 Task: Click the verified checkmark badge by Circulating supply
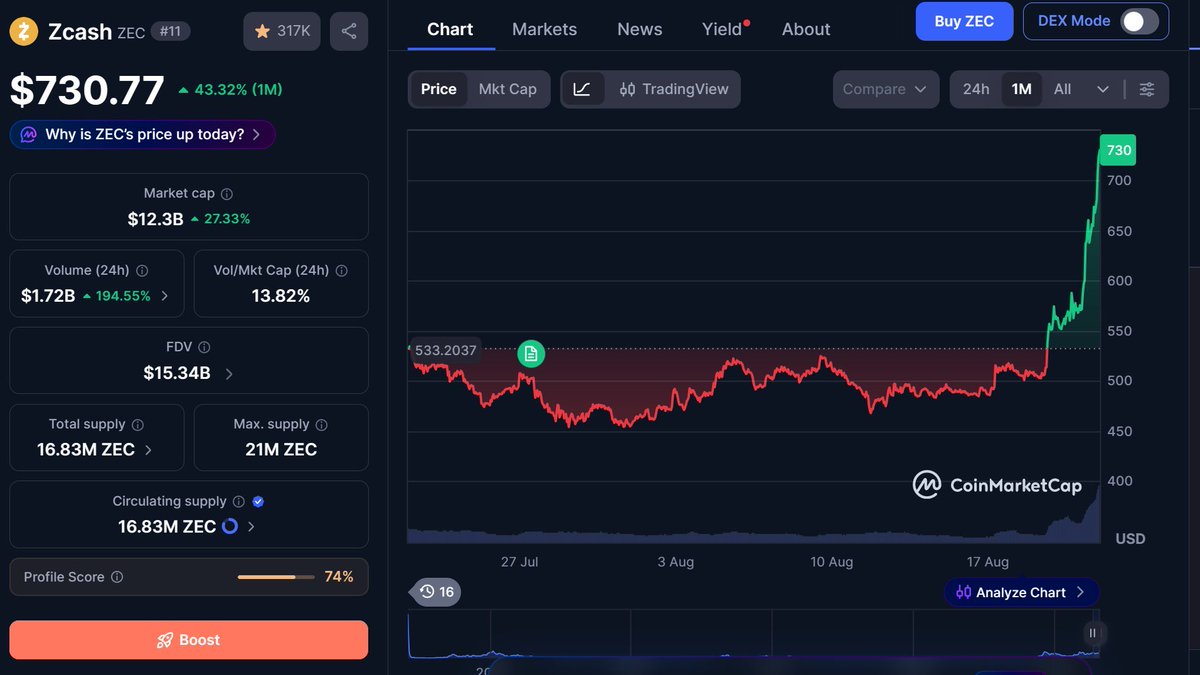click(258, 502)
